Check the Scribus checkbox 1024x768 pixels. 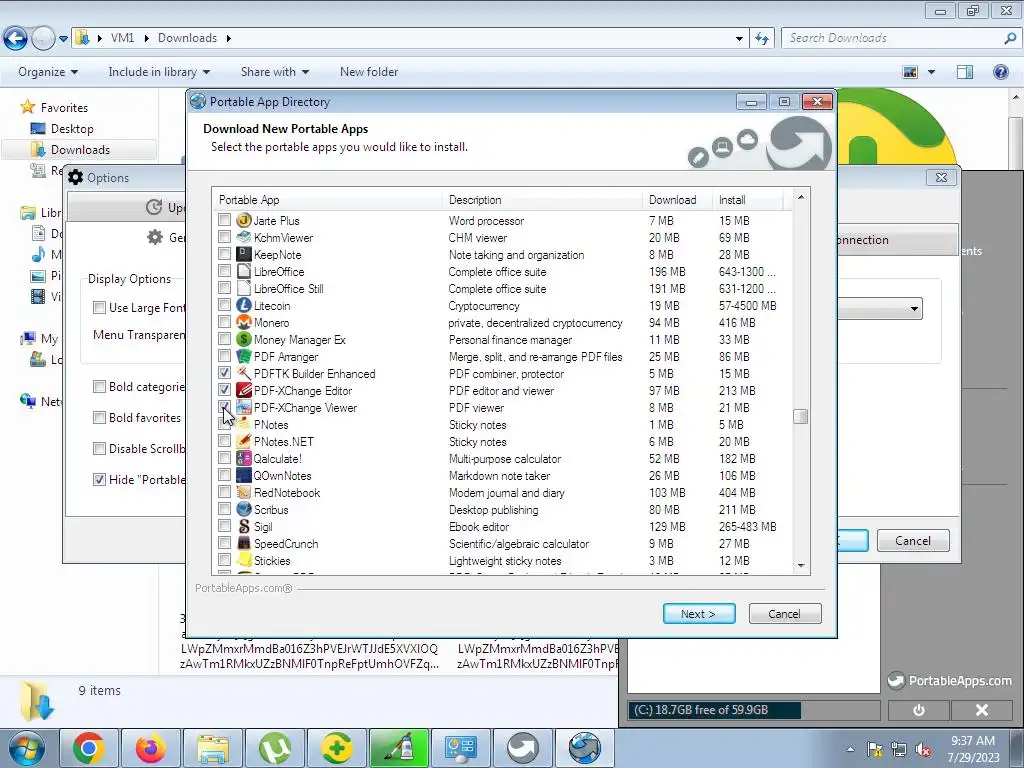coord(225,509)
